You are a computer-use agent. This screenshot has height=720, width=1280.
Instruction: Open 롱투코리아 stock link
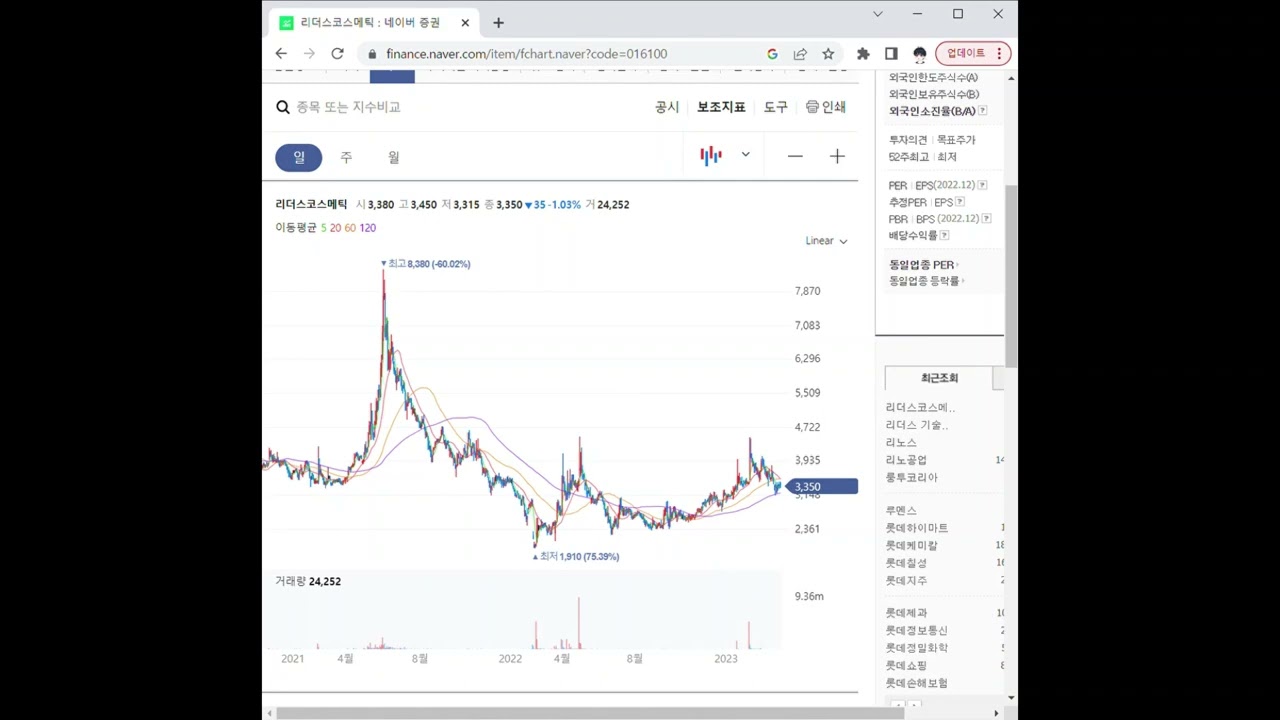[x=912, y=478]
